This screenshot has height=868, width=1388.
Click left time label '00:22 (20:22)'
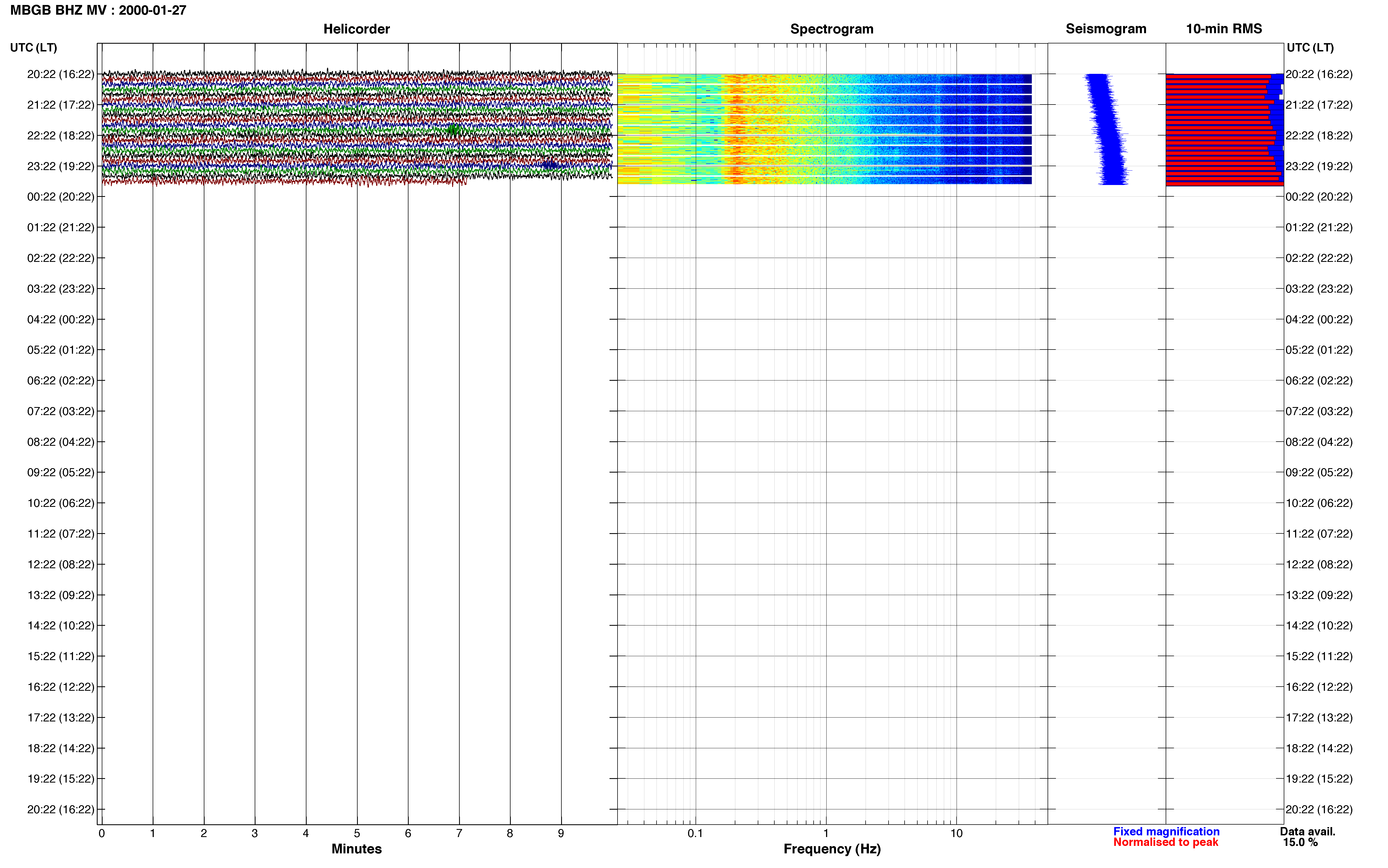click(x=61, y=196)
